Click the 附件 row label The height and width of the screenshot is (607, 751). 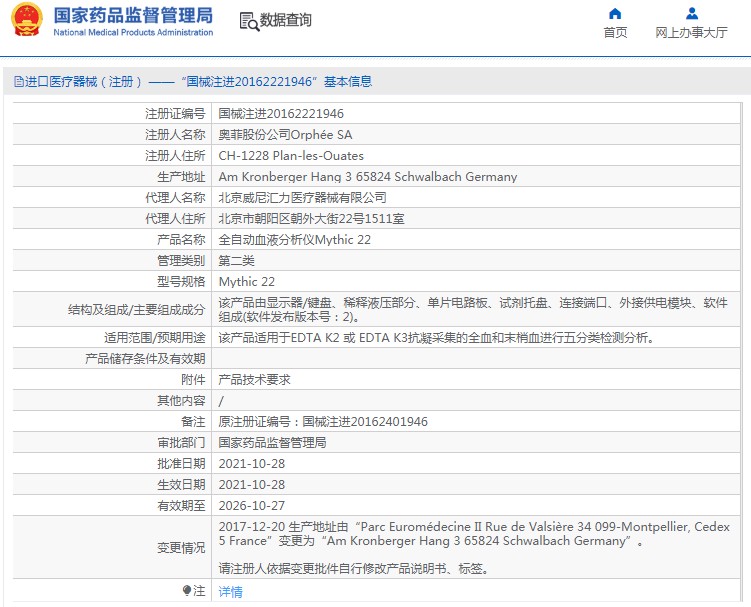[193, 380]
